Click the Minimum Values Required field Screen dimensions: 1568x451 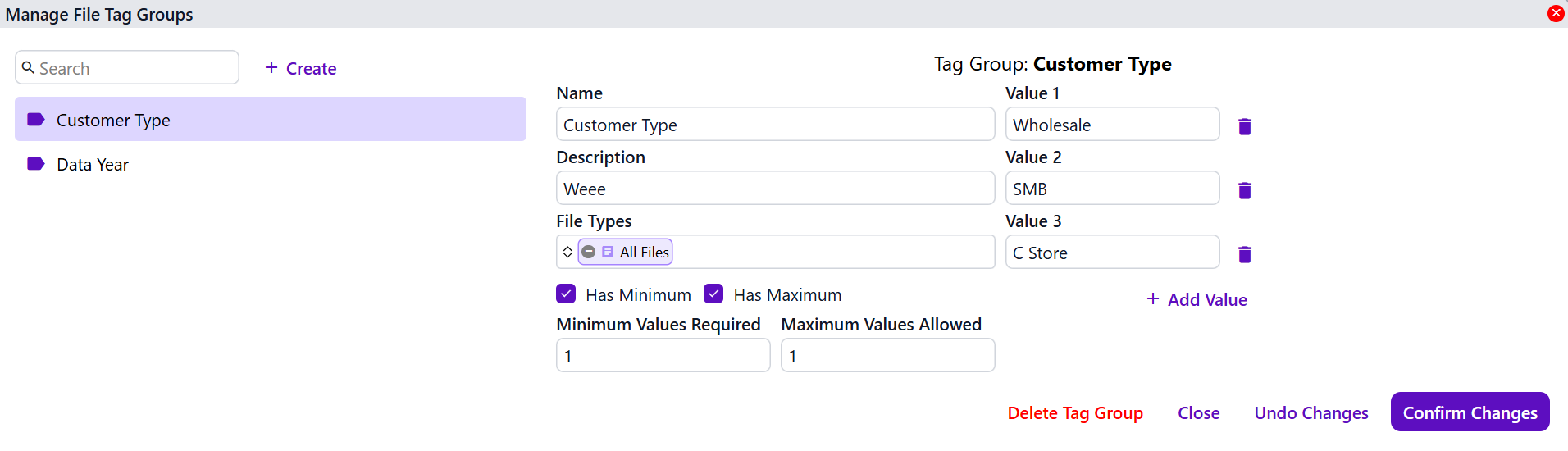point(663,356)
